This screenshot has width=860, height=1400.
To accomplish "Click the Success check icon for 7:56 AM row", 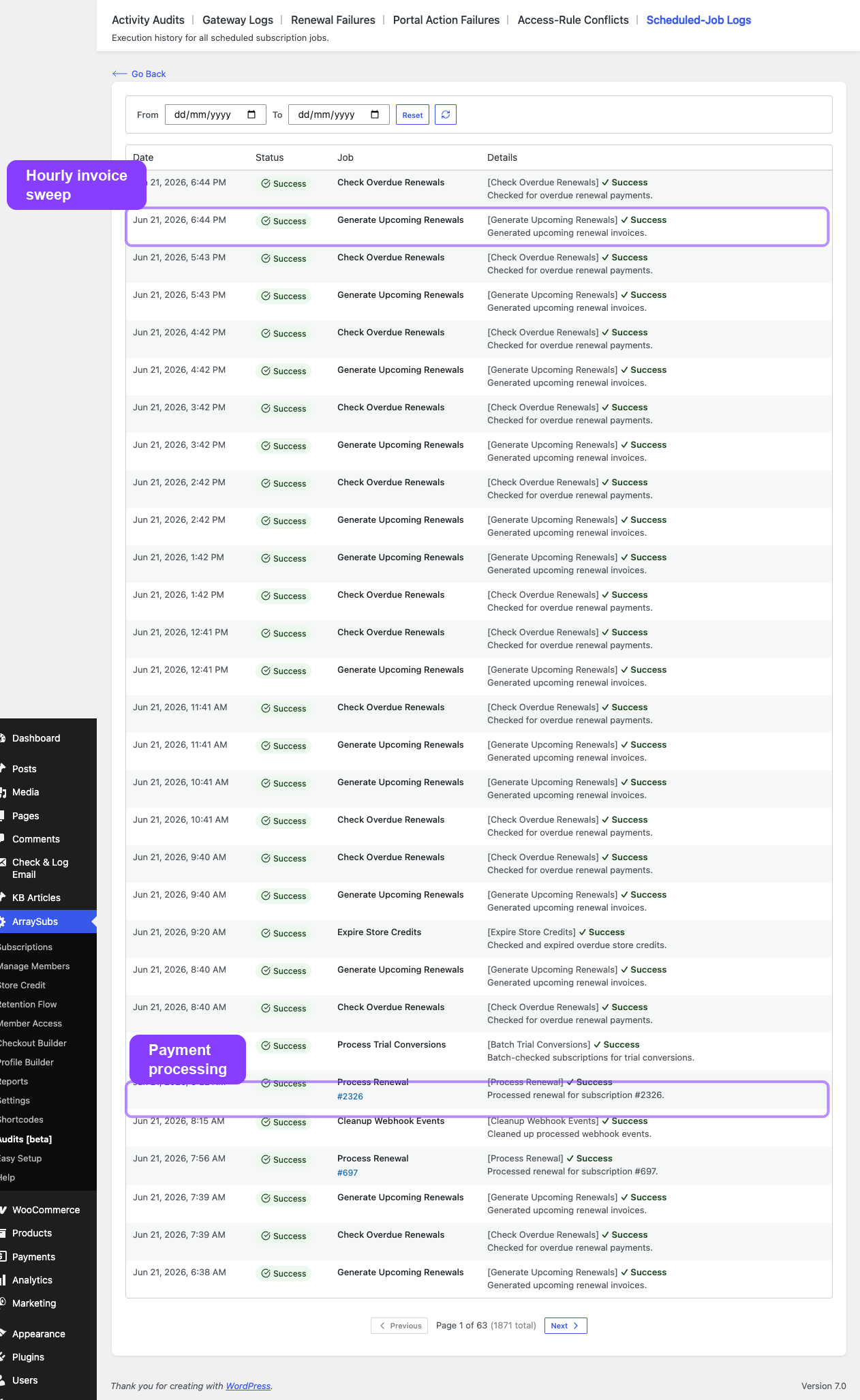I will [x=266, y=1159].
